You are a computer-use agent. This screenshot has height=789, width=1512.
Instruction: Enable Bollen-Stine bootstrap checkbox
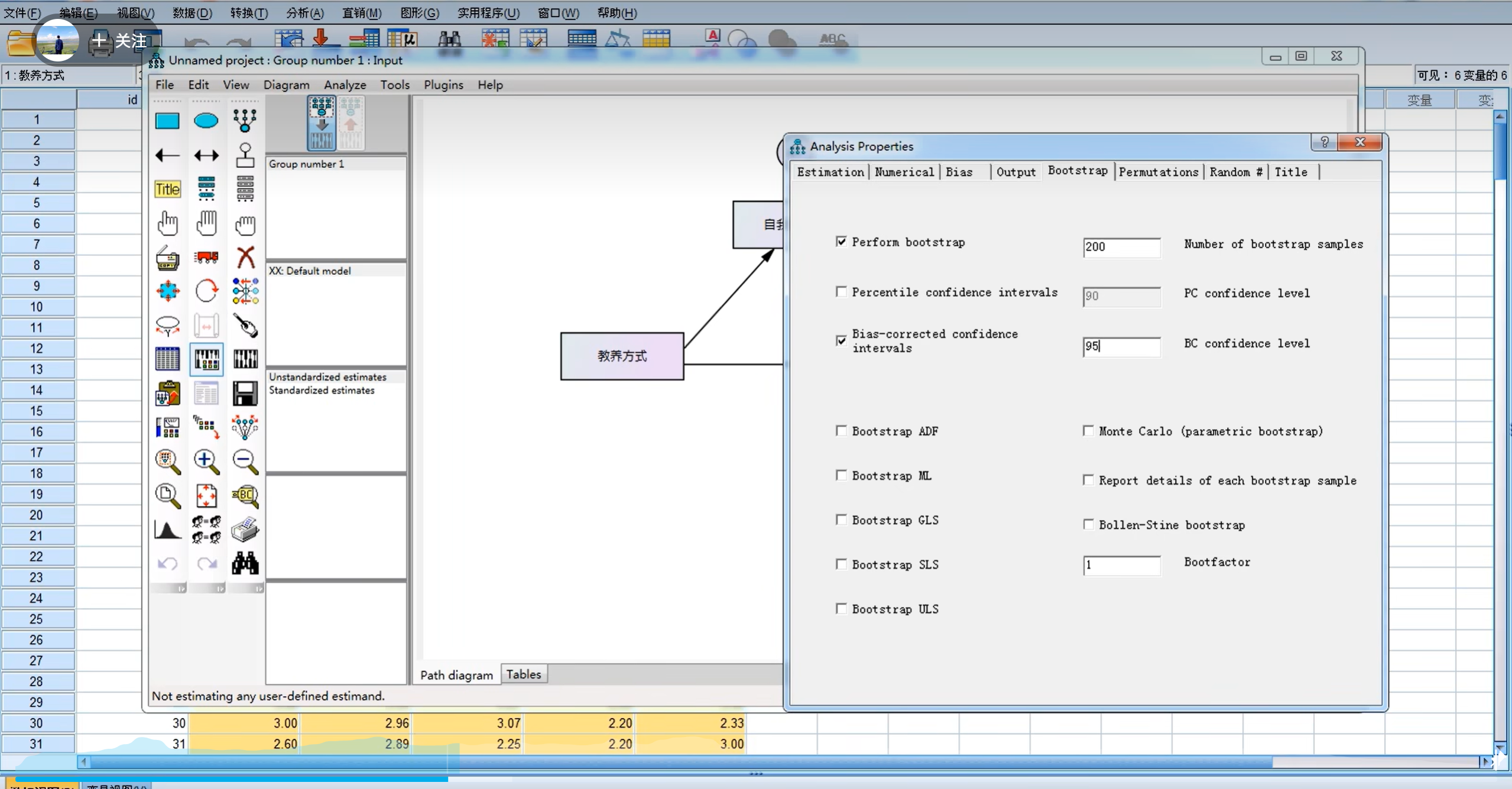(1088, 524)
